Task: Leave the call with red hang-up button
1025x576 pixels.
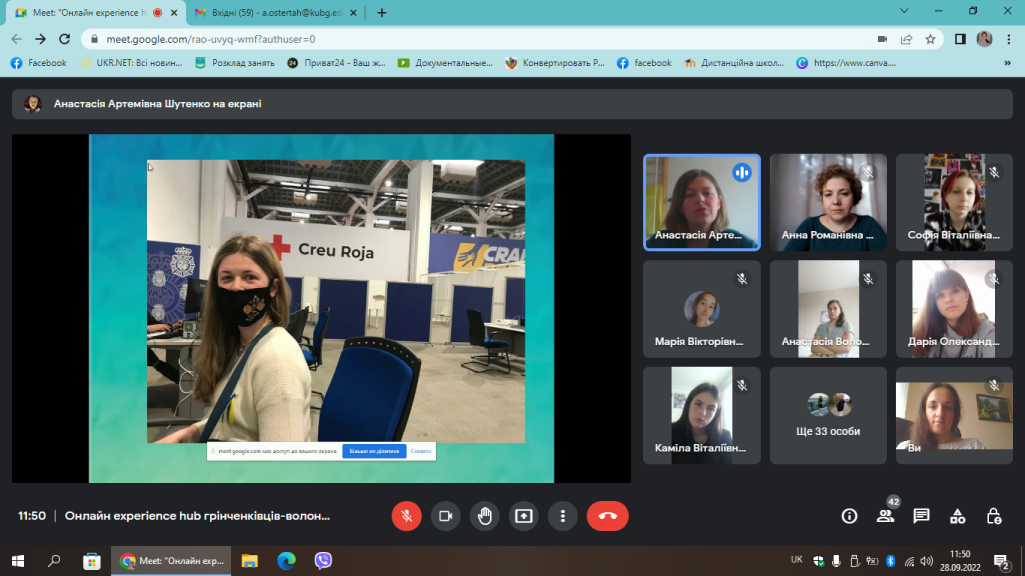Action: pos(607,516)
